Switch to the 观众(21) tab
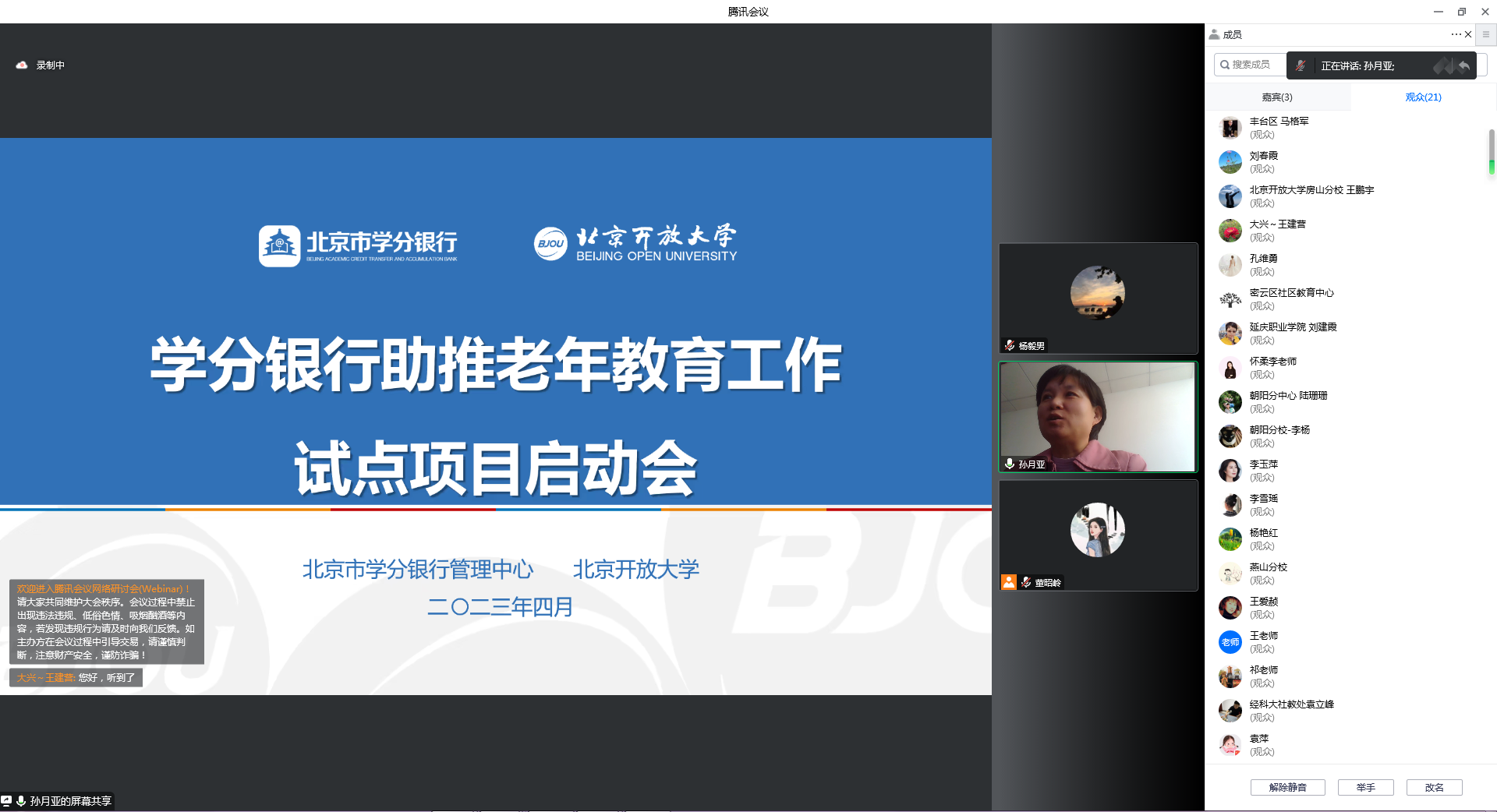Screen dimensions: 1497x812 [x=1423, y=97]
